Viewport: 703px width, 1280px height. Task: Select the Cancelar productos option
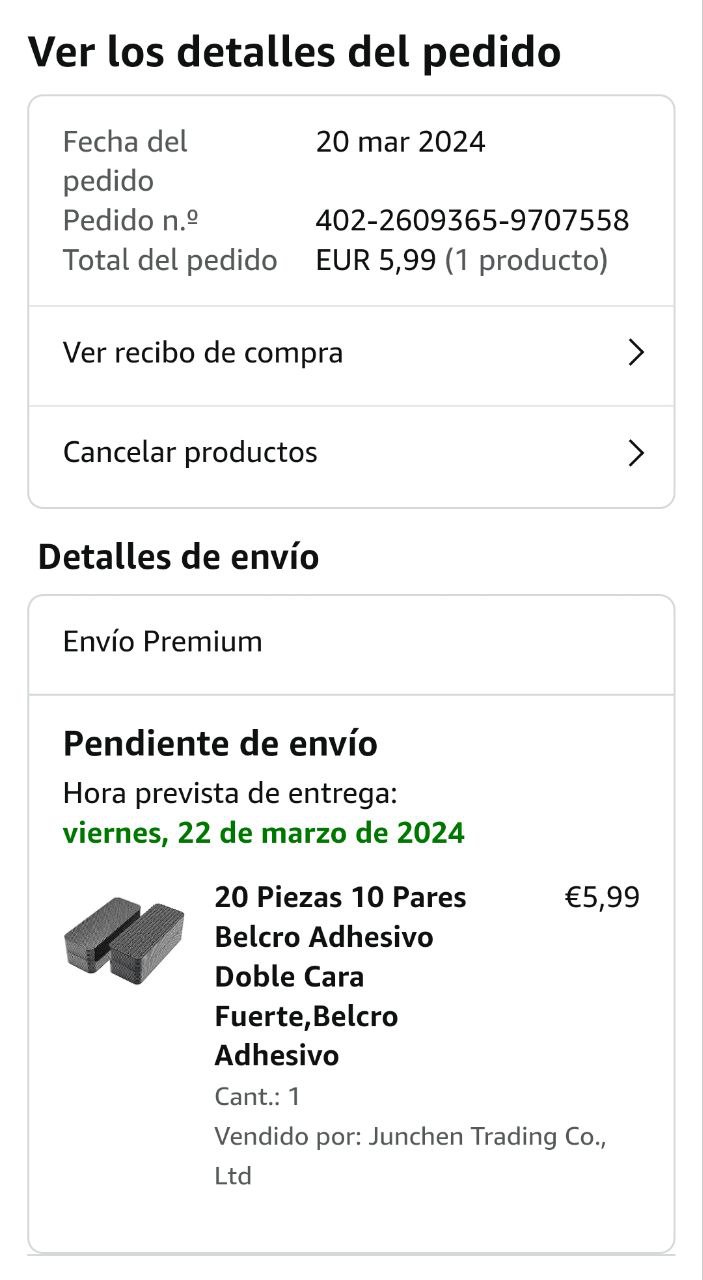pyautogui.click(x=190, y=453)
